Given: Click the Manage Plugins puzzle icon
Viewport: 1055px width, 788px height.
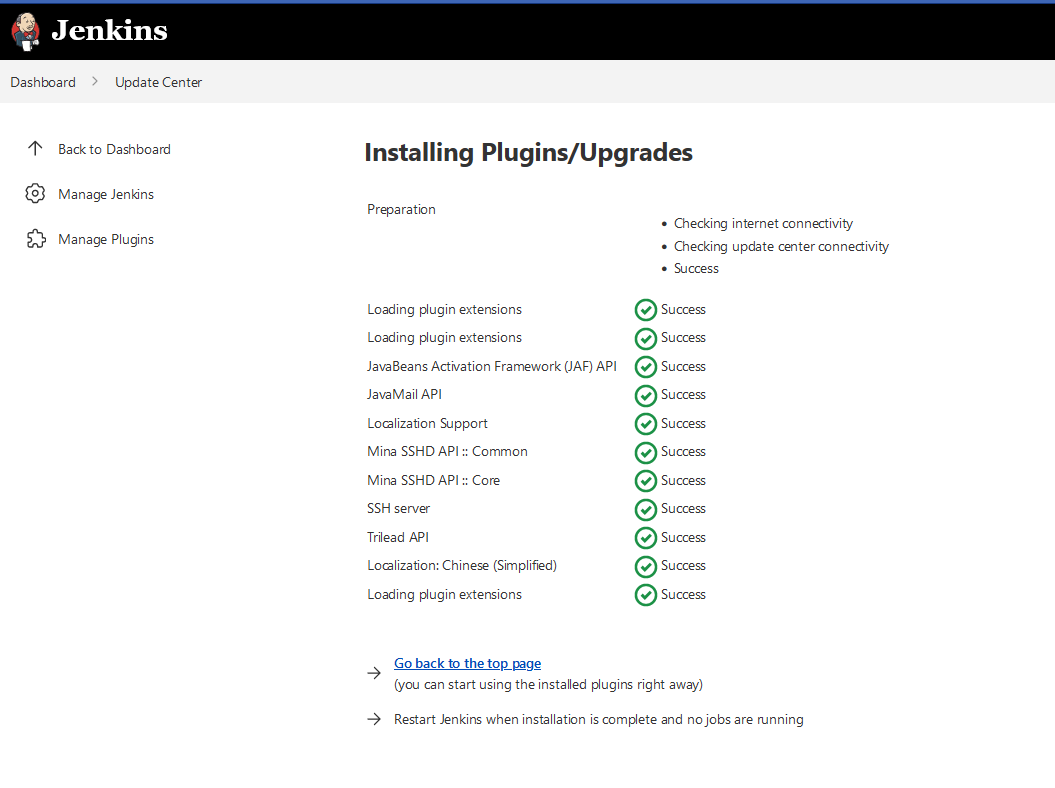Looking at the screenshot, I should tap(36, 239).
